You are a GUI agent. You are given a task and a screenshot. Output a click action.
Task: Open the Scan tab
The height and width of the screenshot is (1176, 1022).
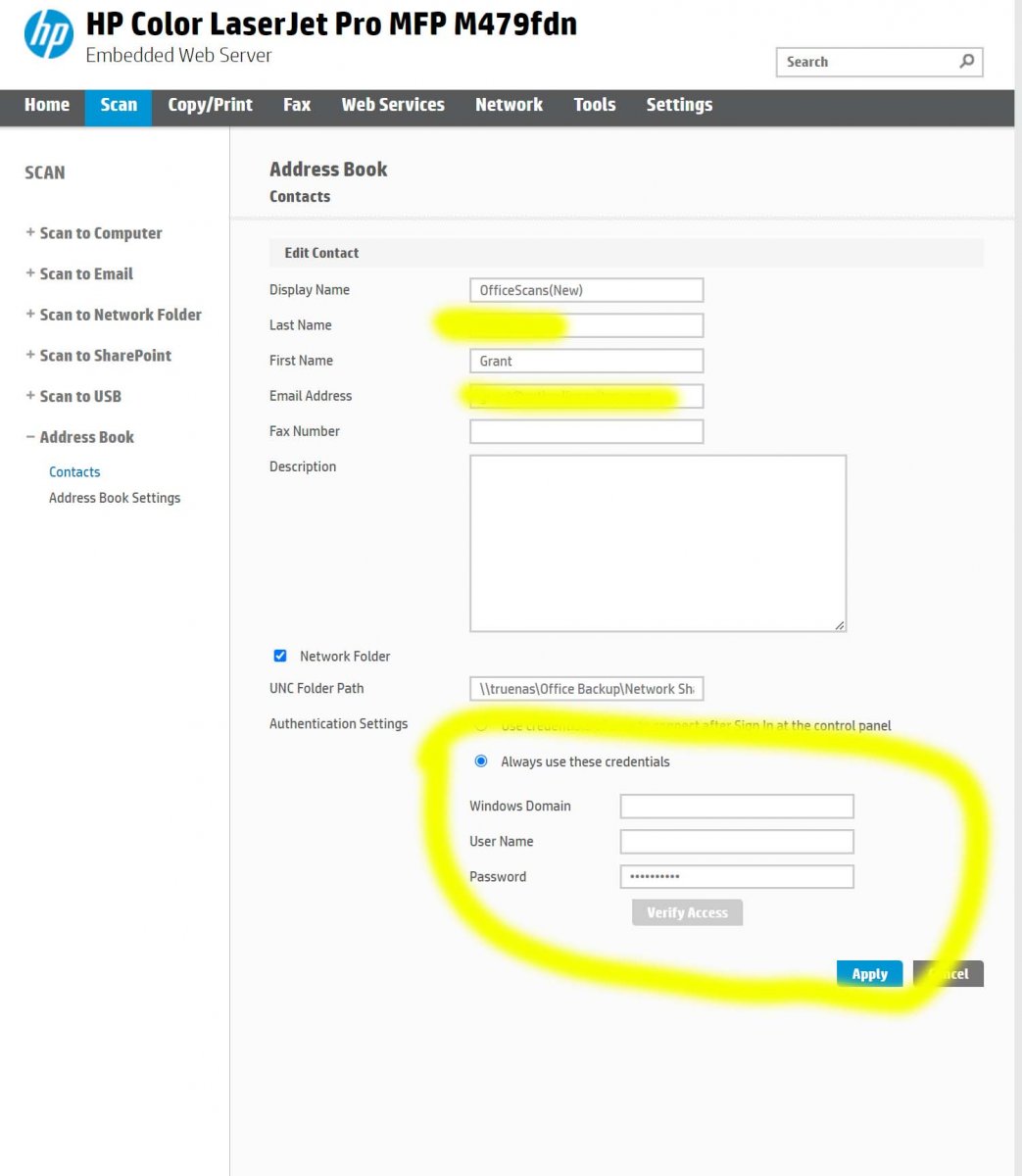[119, 107]
